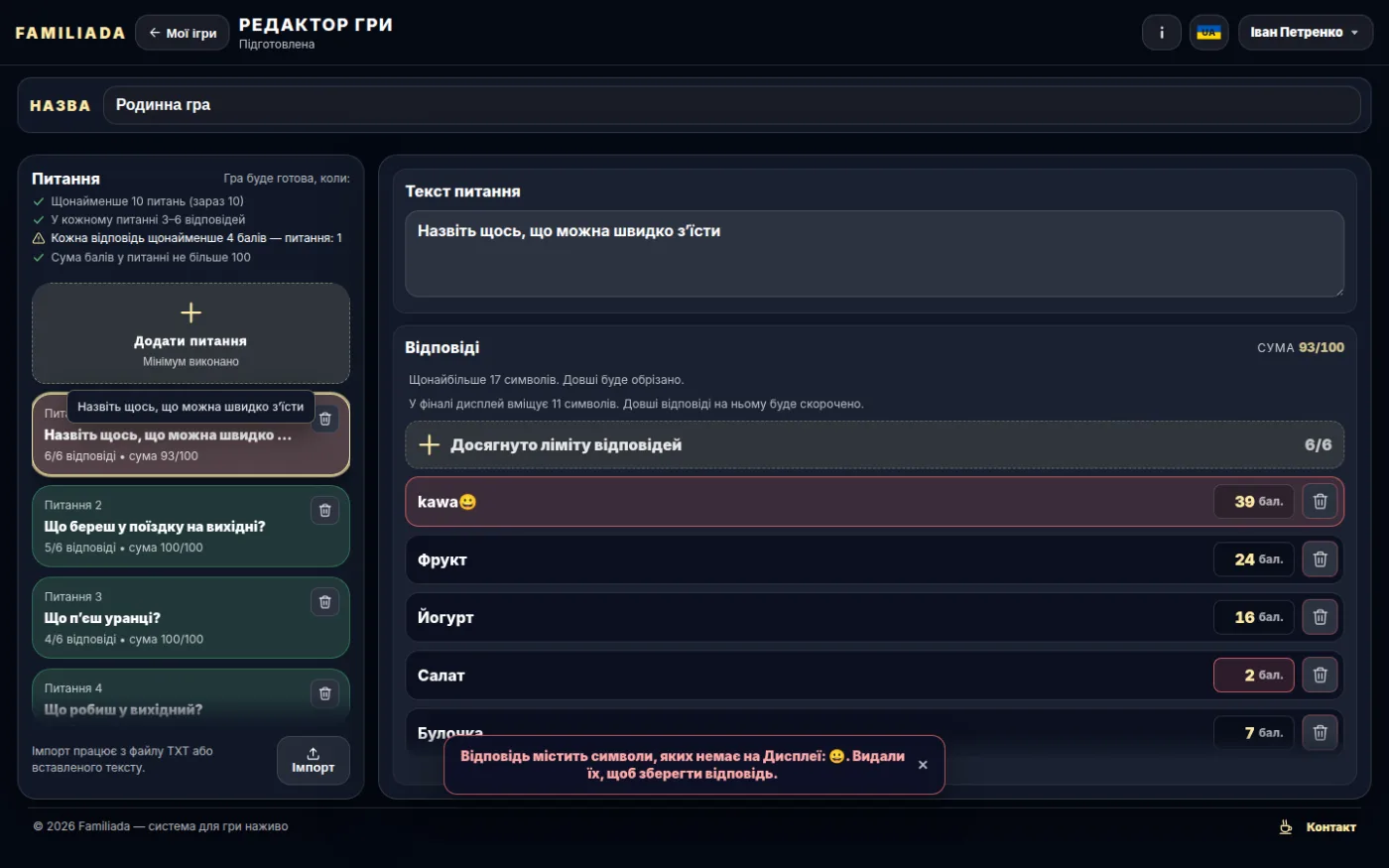Screen dimensions: 1389x868
Task: Delete the Салат answer via its trash icon
Action: tap(1320, 675)
